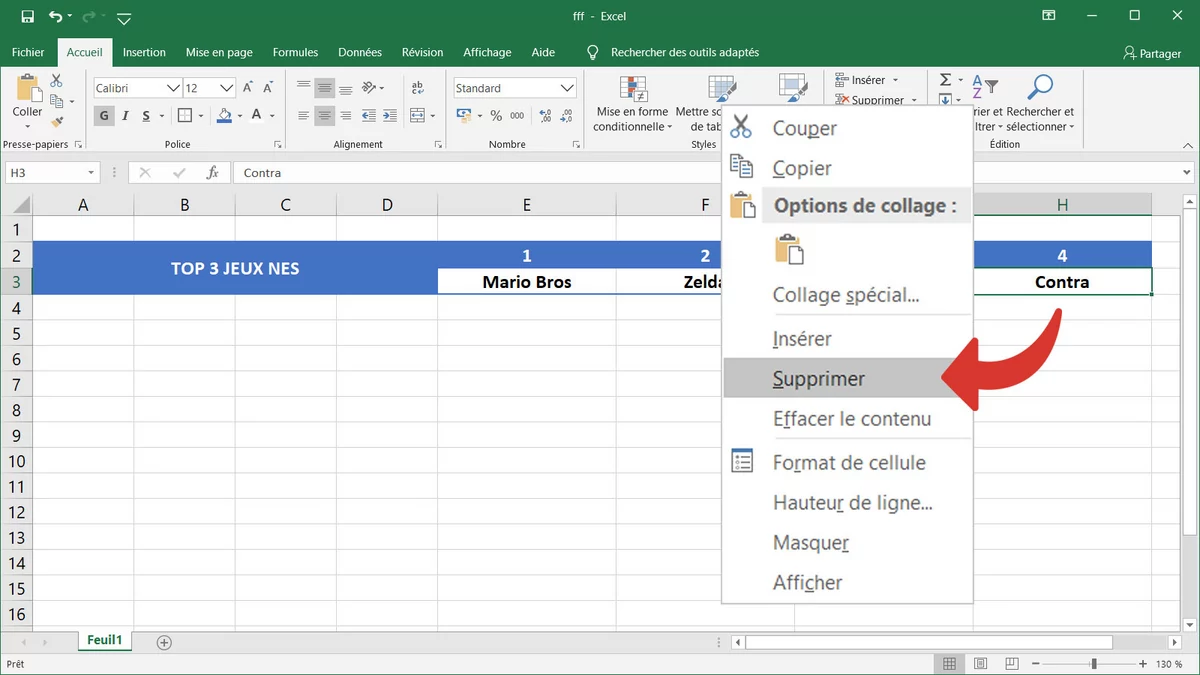Open the Customize Quick Access Toolbar dropdown

click(124, 18)
